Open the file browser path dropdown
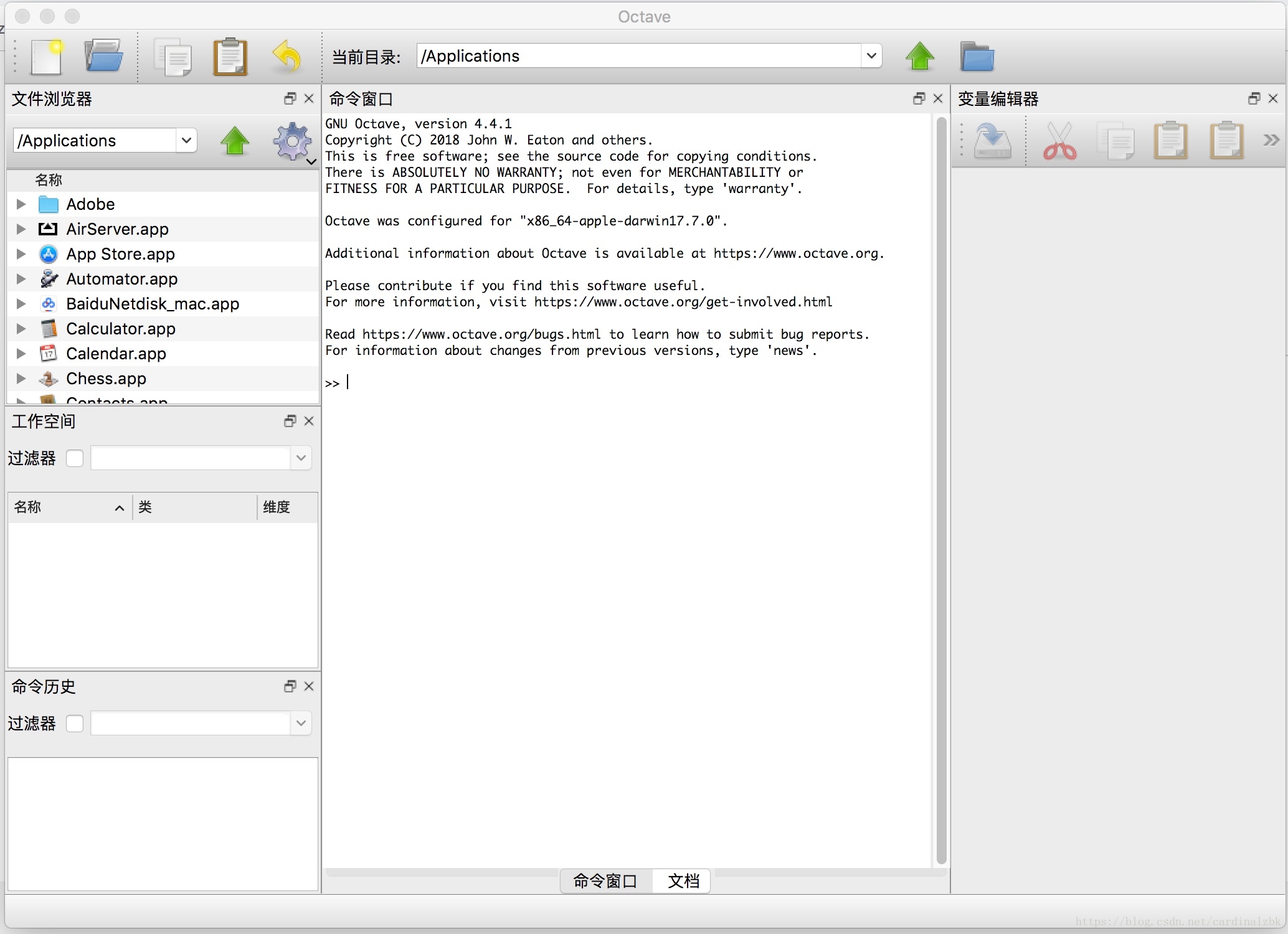1288x934 pixels. pos(186,141)
